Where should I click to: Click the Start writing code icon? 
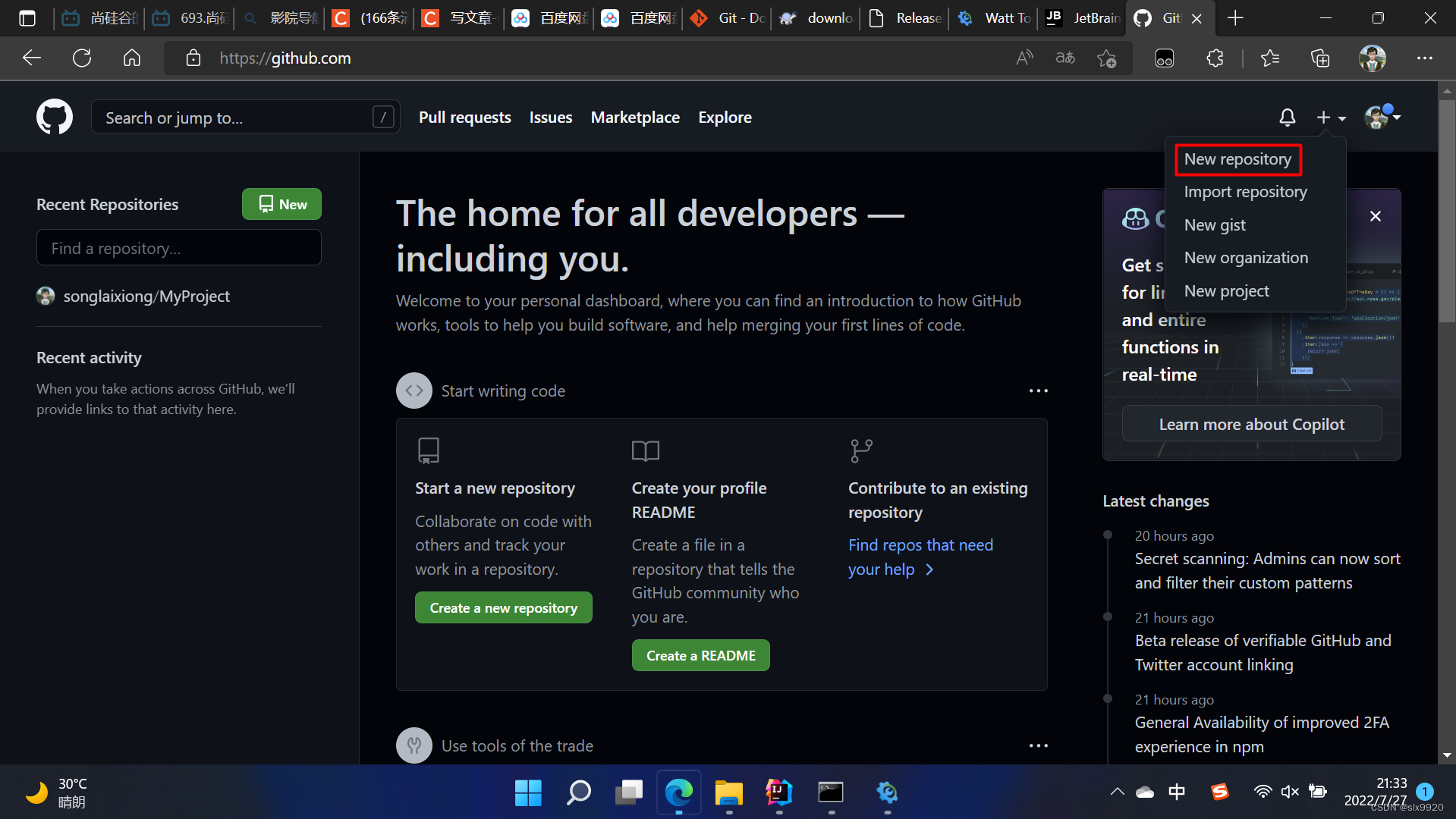414,391
